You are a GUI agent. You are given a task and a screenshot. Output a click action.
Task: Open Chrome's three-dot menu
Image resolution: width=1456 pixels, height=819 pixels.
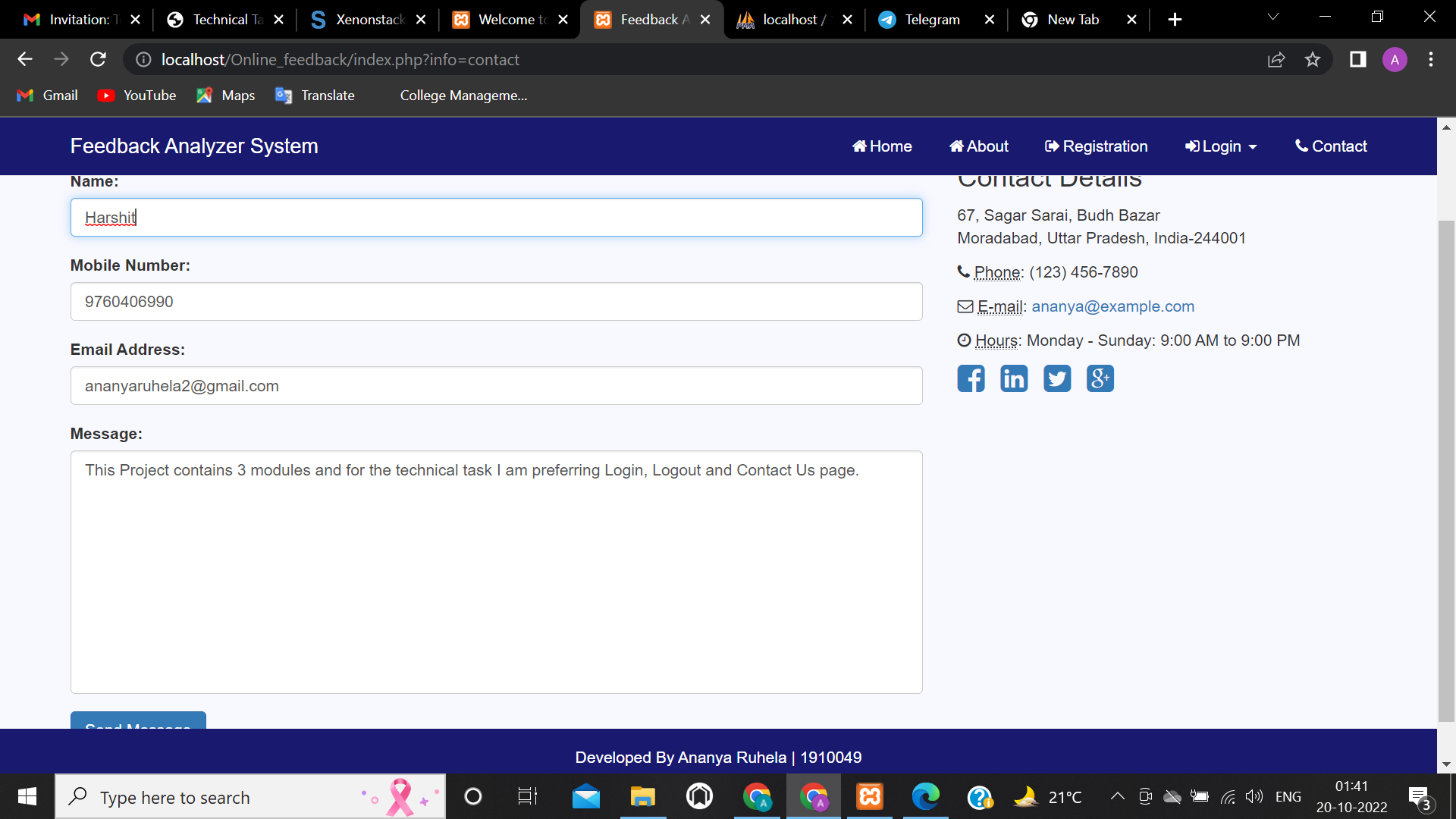coord(1432,59)
